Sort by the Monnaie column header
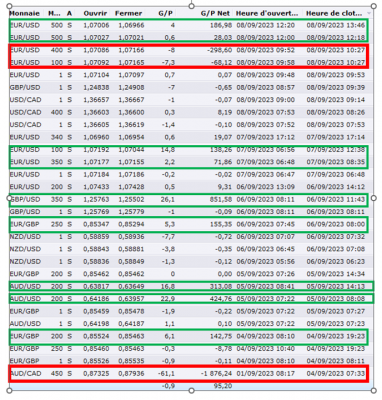The height and width of the screenshot is (400, 382). point(25,13)
